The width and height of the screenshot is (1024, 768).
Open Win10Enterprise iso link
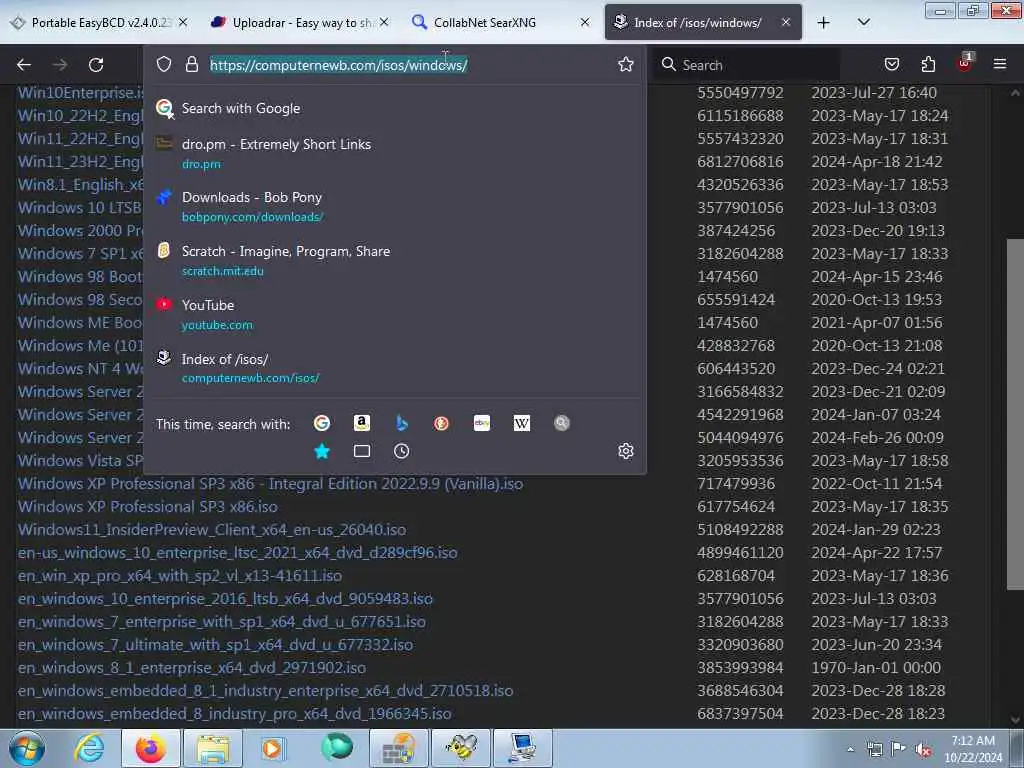click(x=80, y=93)
